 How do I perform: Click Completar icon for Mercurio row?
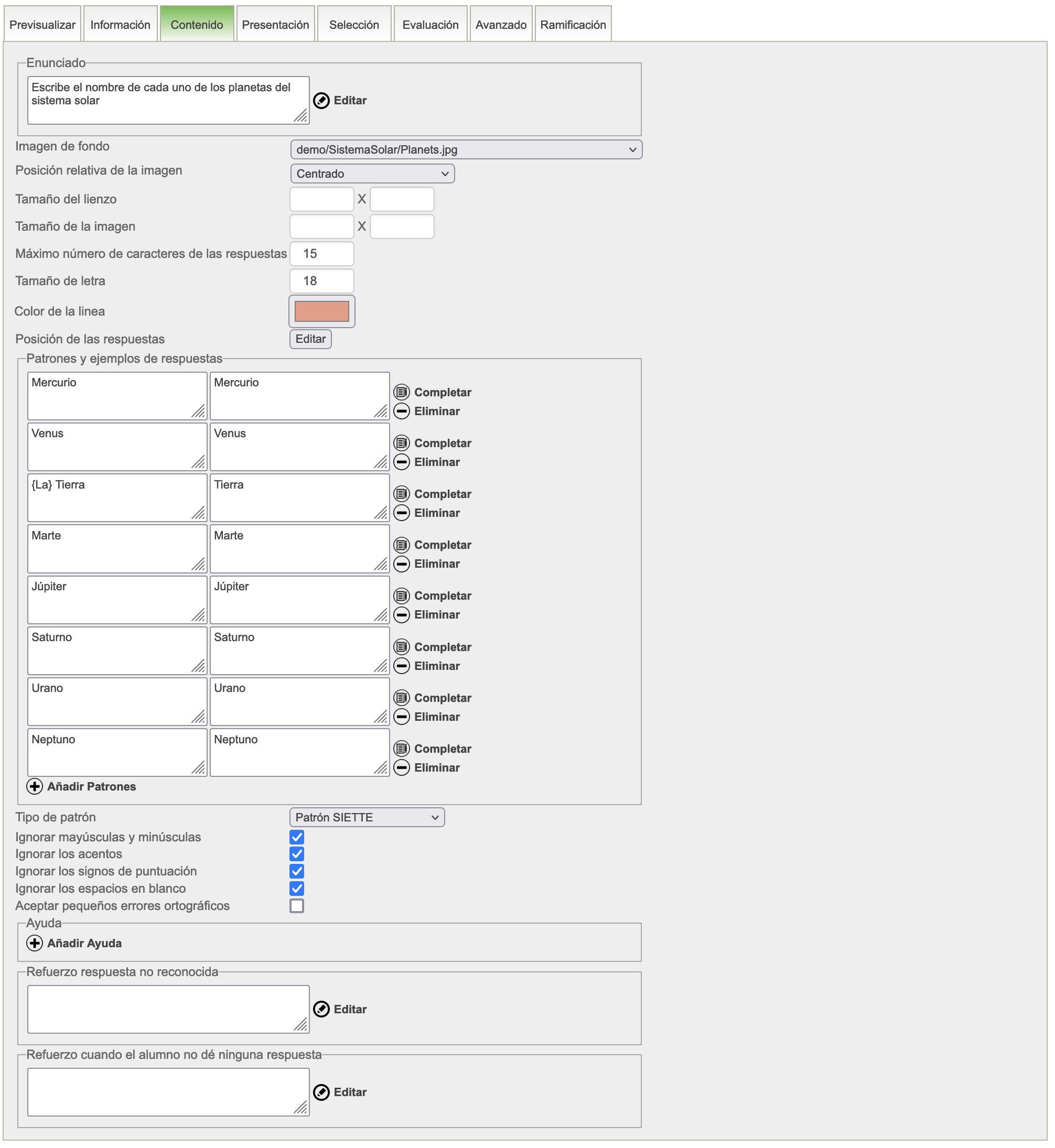[x=402, y=392]
